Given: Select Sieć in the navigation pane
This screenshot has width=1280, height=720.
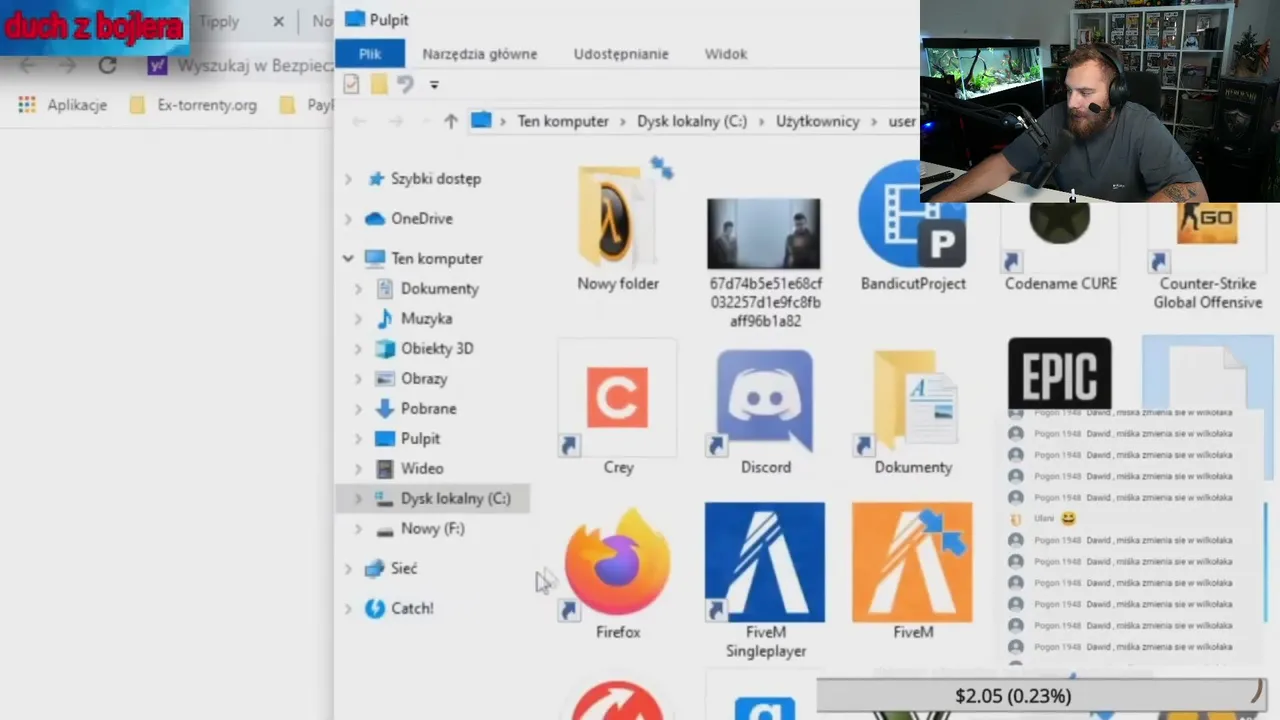Looking at the screenshot, I should pos(403,569).
